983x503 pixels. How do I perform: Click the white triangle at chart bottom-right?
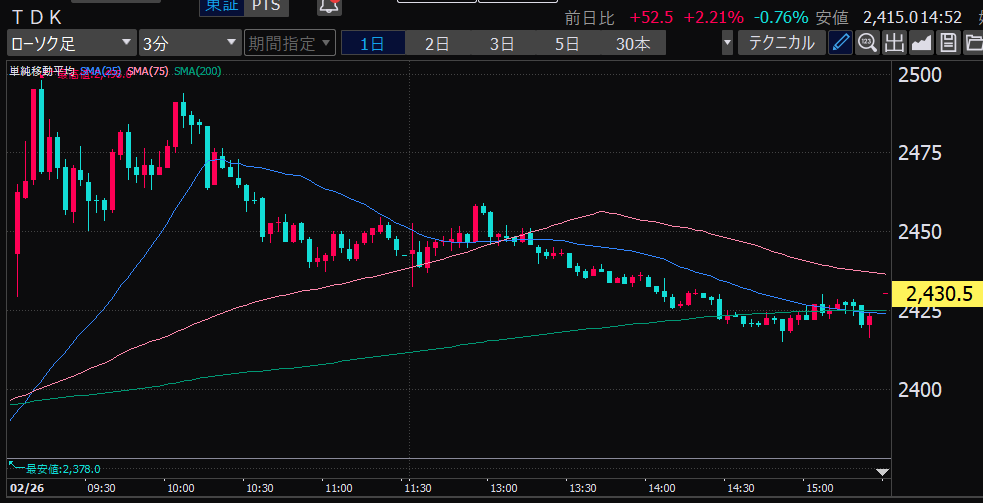(x=881, y=471)
